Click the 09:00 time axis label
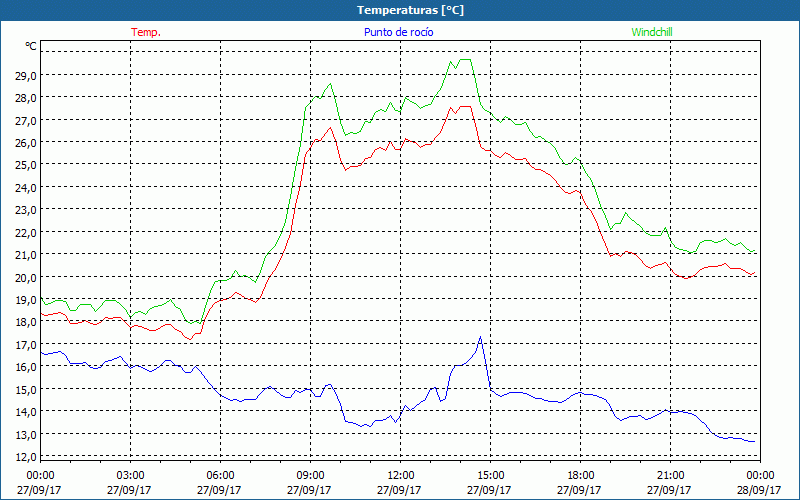This screenshot has height=500, width=800. coord(310,475)
